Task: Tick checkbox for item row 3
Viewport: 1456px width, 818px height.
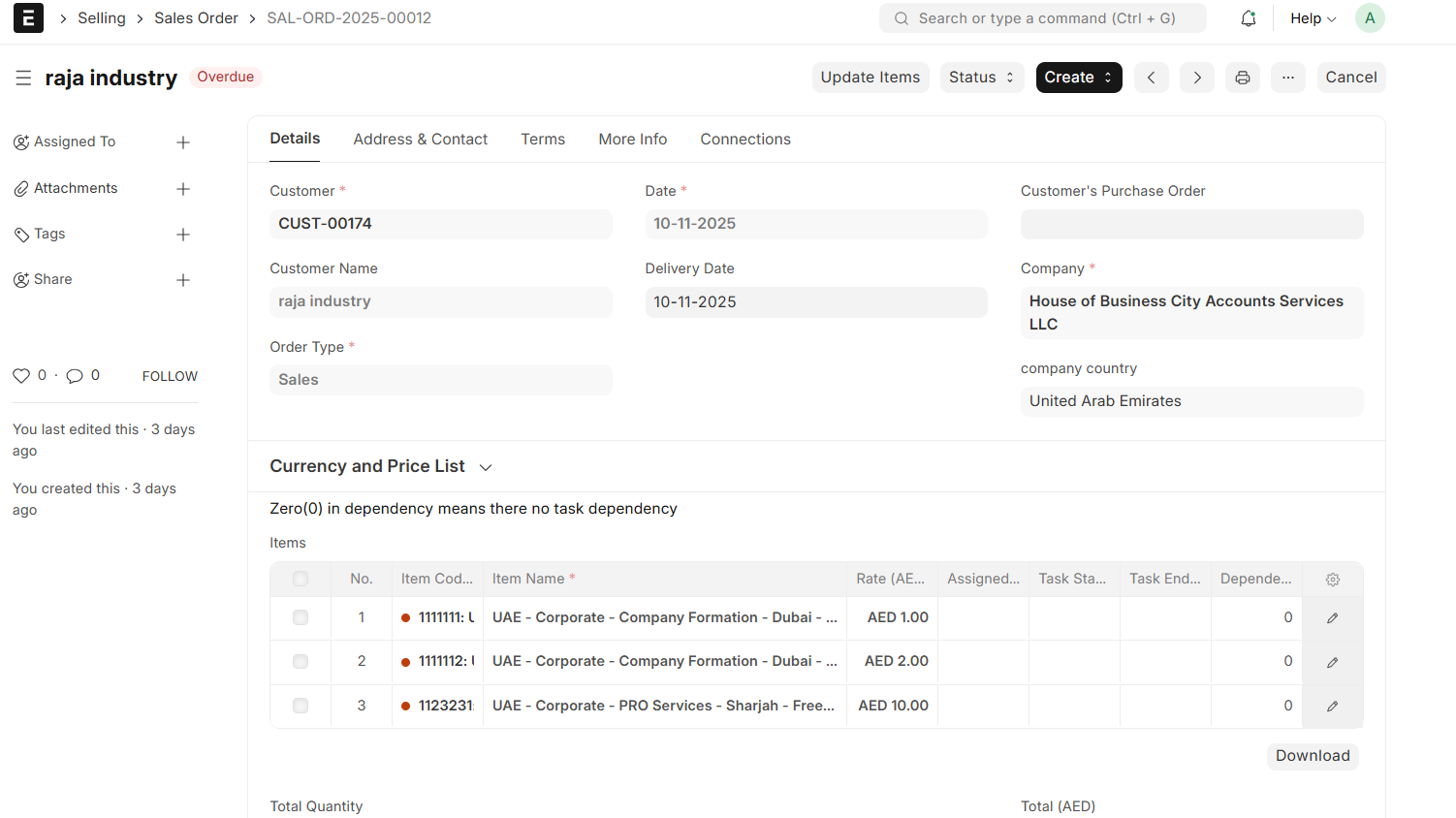Action: point(301,707)
